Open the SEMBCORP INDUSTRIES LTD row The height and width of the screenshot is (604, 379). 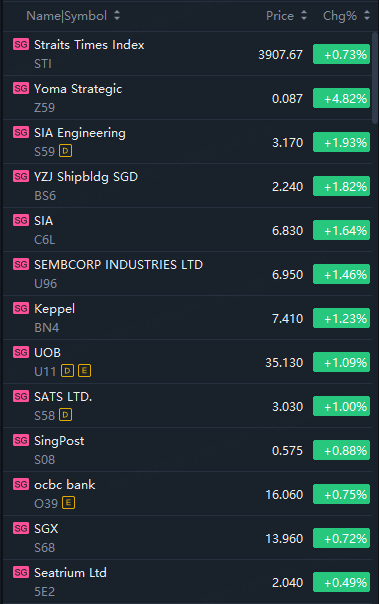[x=188, y=273]
